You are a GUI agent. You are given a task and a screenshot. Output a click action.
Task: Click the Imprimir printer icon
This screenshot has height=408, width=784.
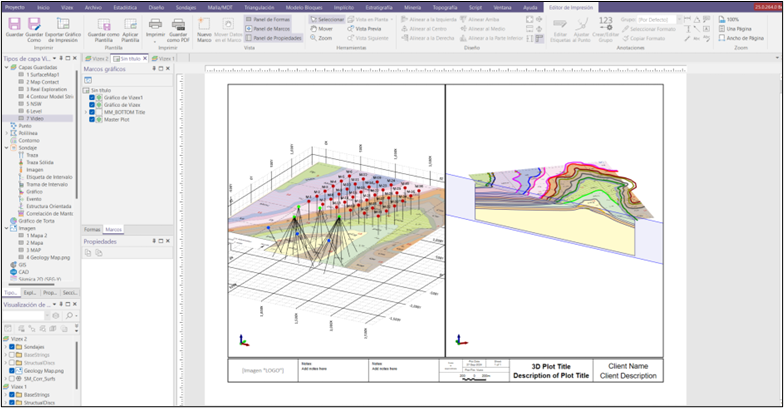point(155,22)
